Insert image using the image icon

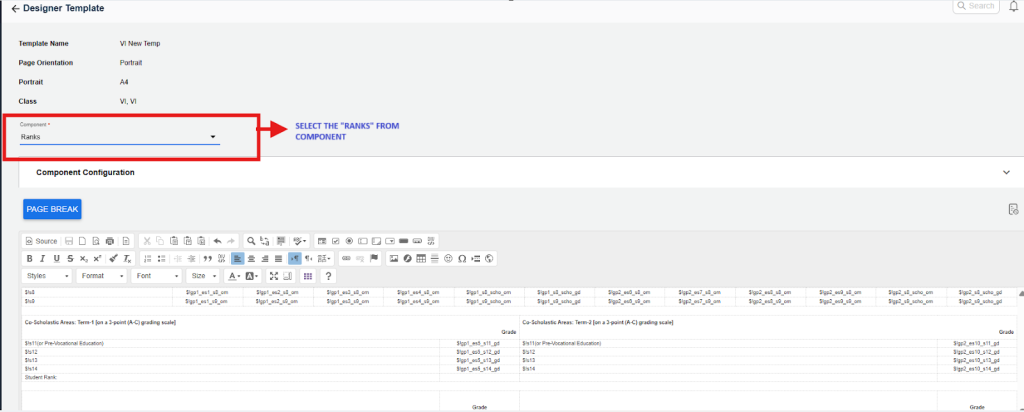click(x=394, y=258)
